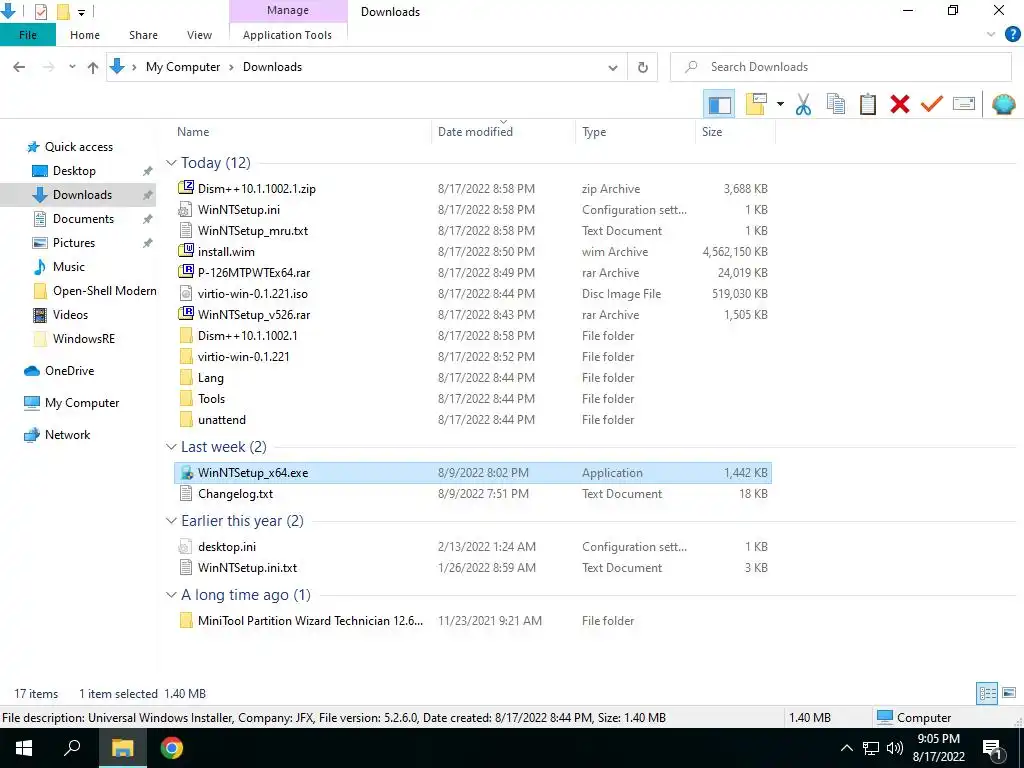Click quick access toolbar new folder icon
Image resolution: width=1024 pixels, height=768 pixels.
pyautogui.click(x=63, y=12)
